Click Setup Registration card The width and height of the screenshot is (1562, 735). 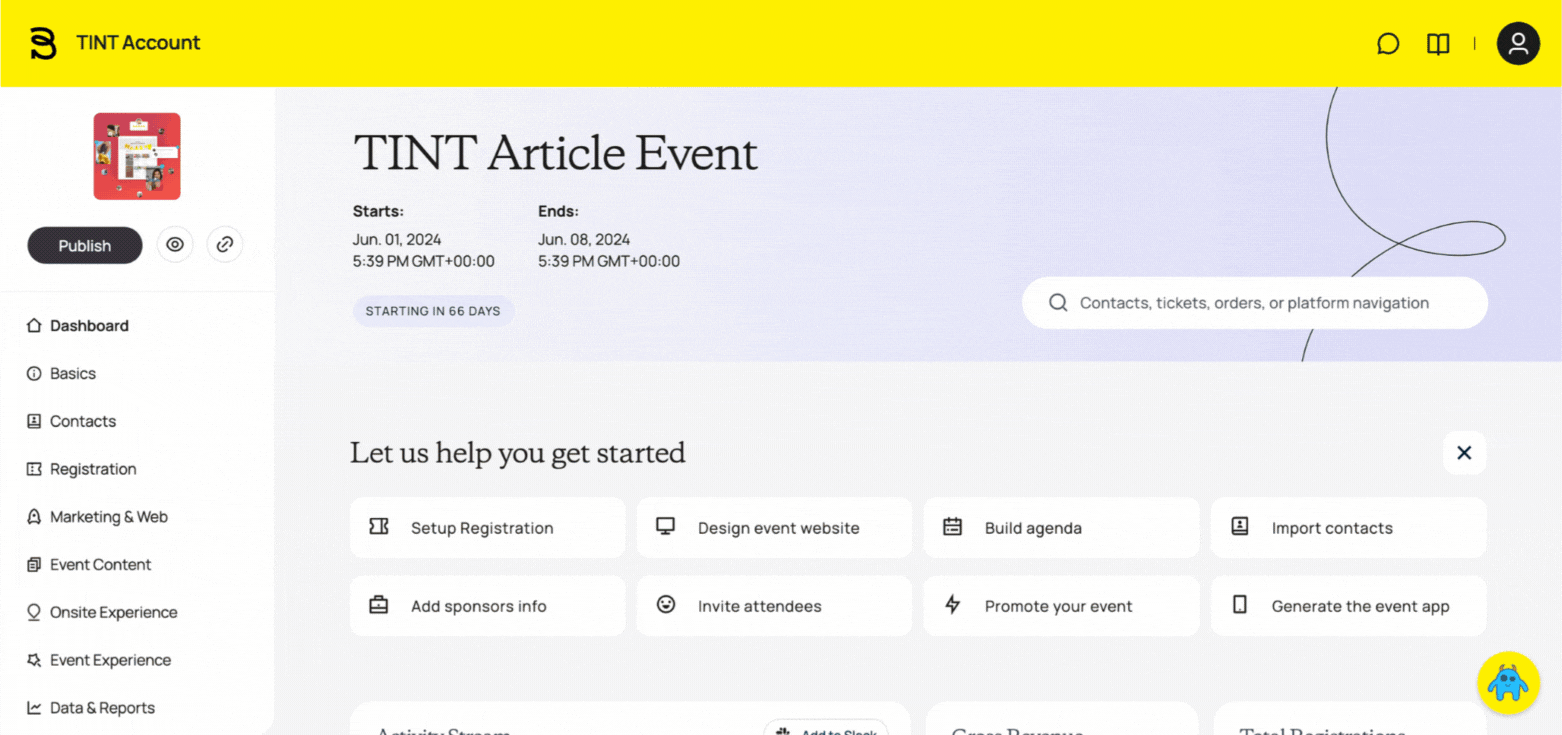point(488,528)
